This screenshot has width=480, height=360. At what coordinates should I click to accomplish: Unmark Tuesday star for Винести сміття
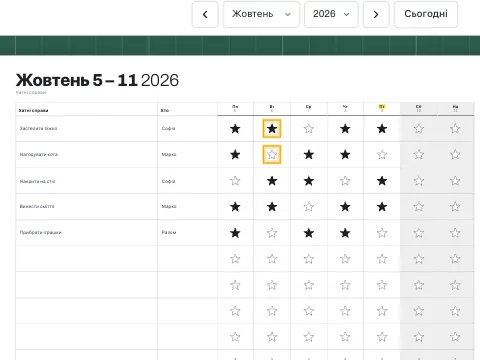272,207
